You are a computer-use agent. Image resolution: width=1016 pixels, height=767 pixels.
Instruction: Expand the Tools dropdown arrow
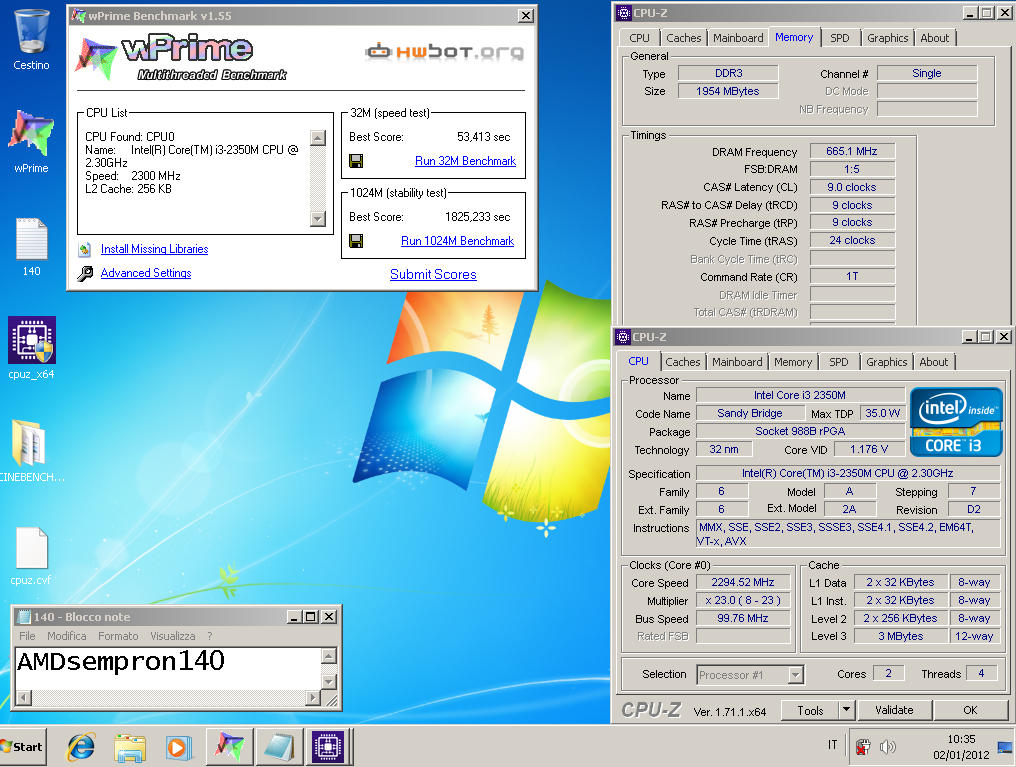click(846, 710)
